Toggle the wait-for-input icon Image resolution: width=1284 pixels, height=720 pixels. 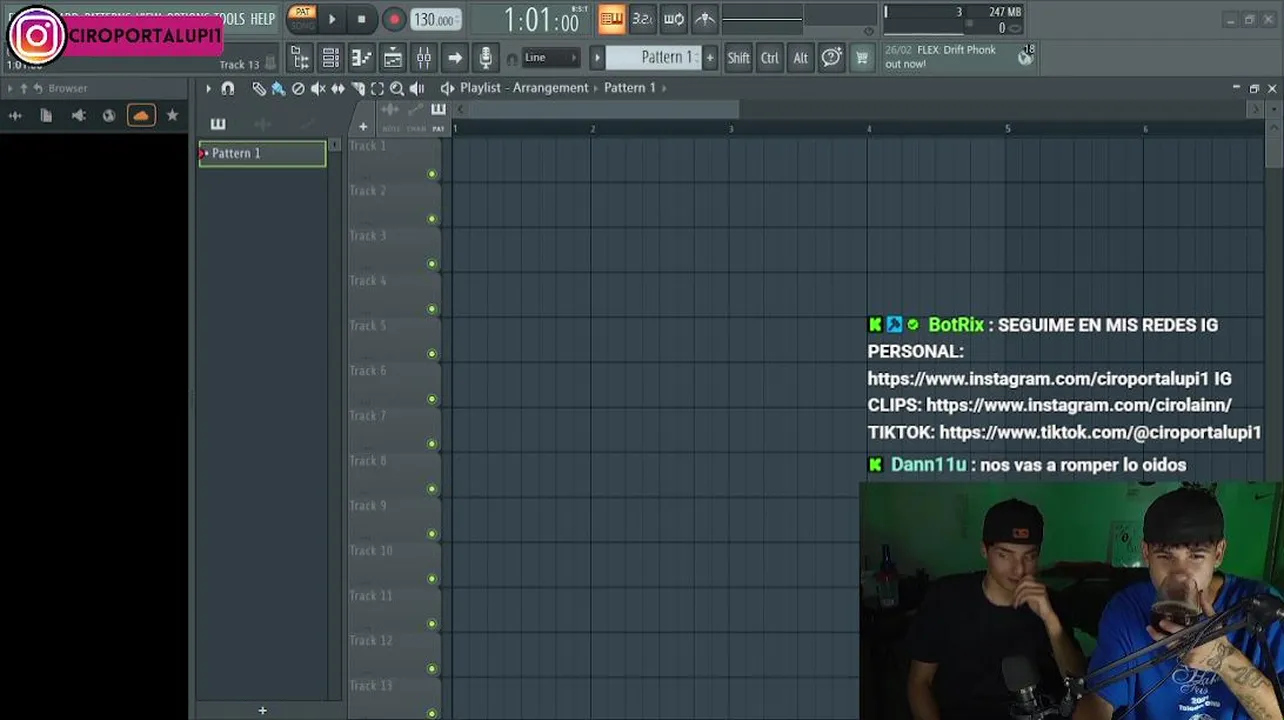tap(674, 18)
